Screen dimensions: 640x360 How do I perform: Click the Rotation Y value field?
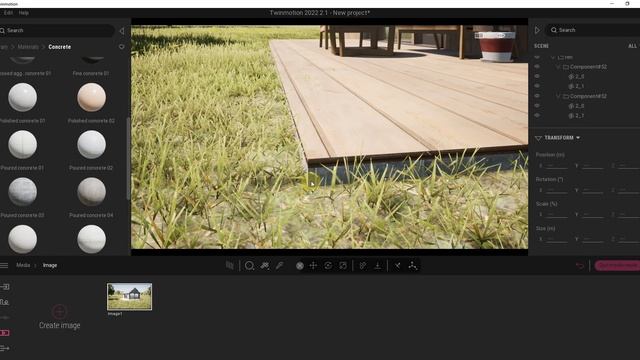click(593, 190)
